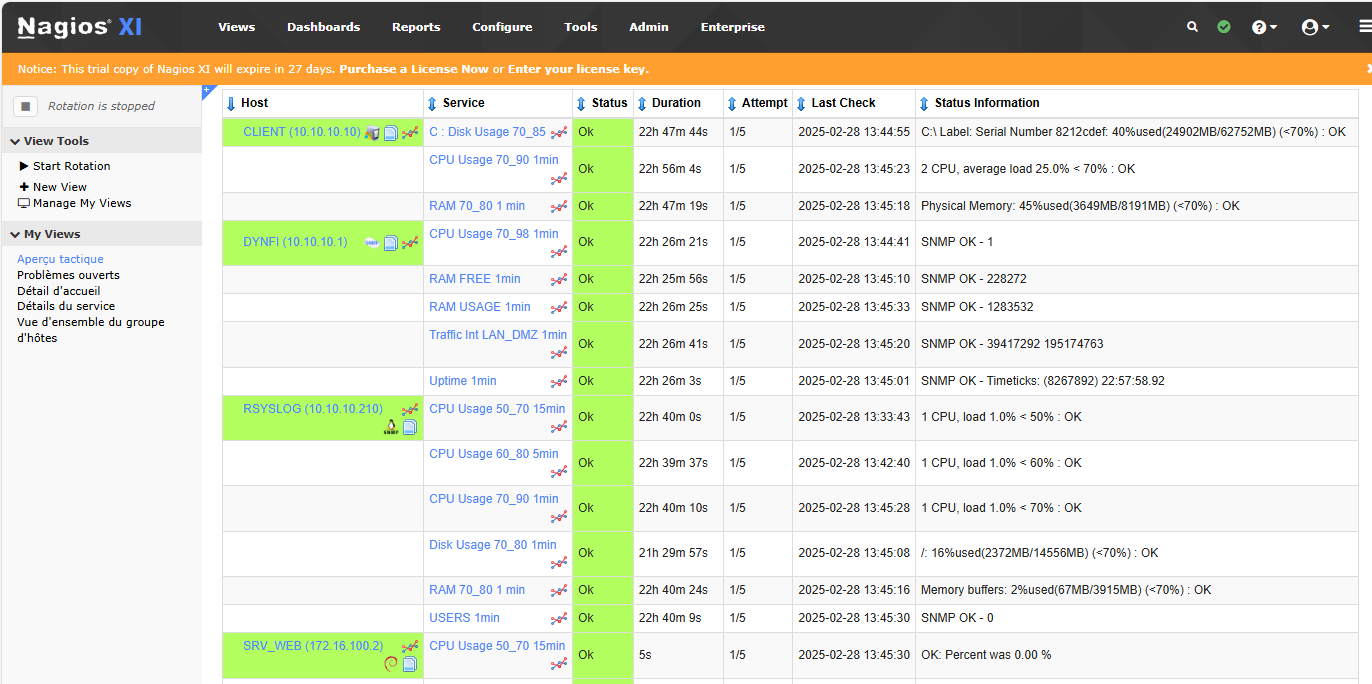Collapse the My Views section
The width and height of the screenshot is (1372, 684).
pos(16,235)
